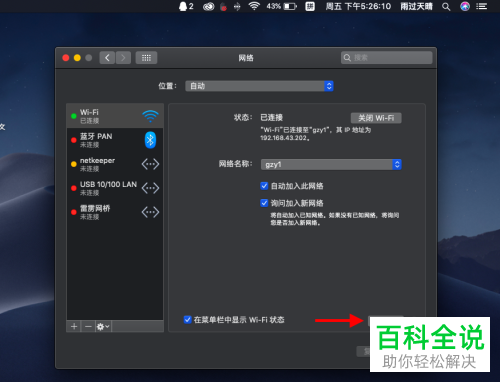Viewport: 500px width, 382px height.
Task: Remove selected service with minus button
Action: click(x=88, y=326)
